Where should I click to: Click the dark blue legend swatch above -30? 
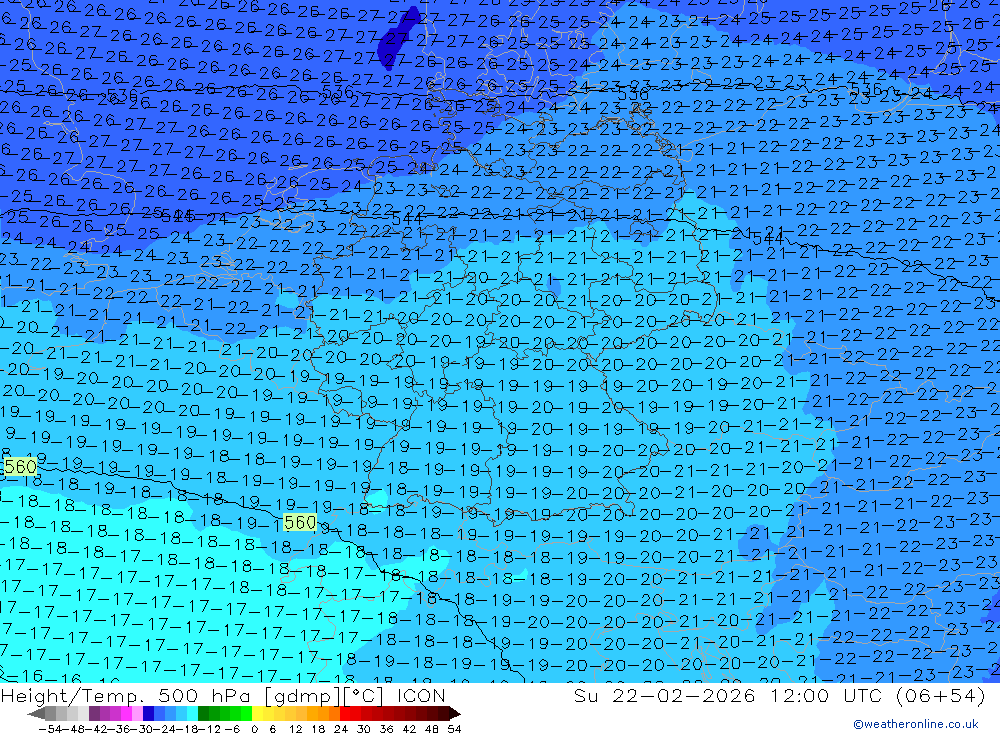pyautogui.click(x=148, y=713)
